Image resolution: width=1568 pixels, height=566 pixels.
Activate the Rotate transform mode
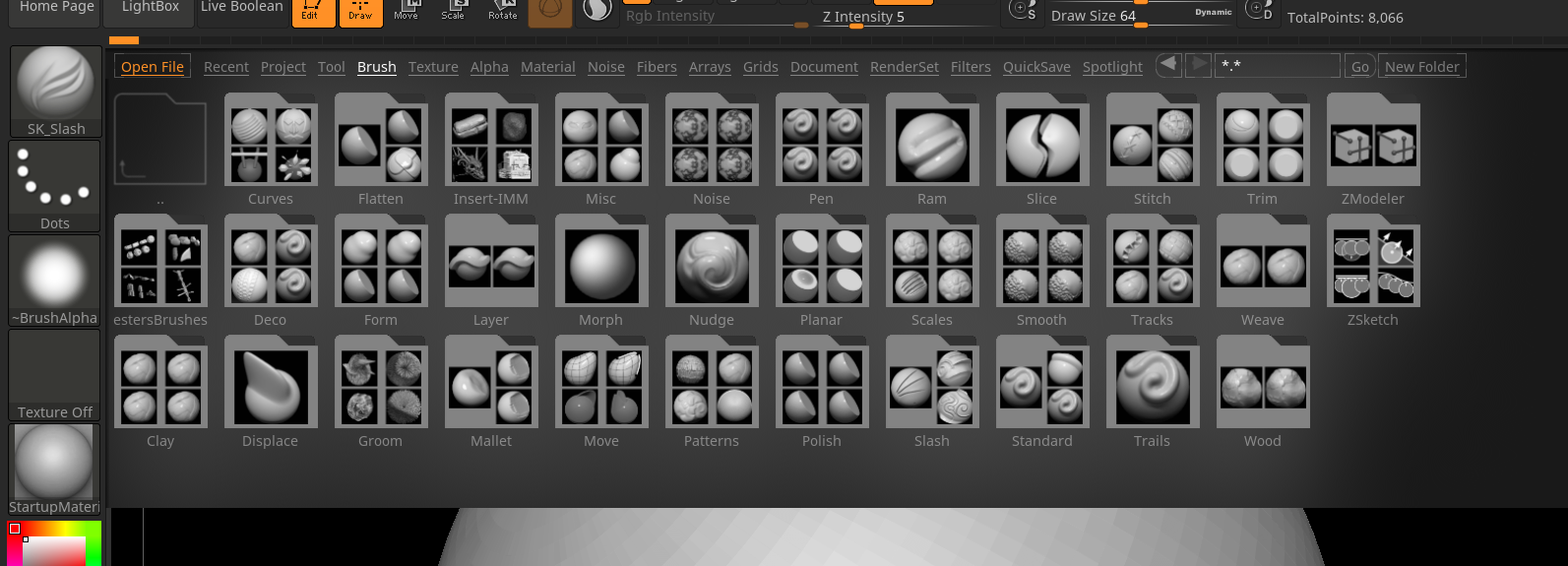[502, 11]
